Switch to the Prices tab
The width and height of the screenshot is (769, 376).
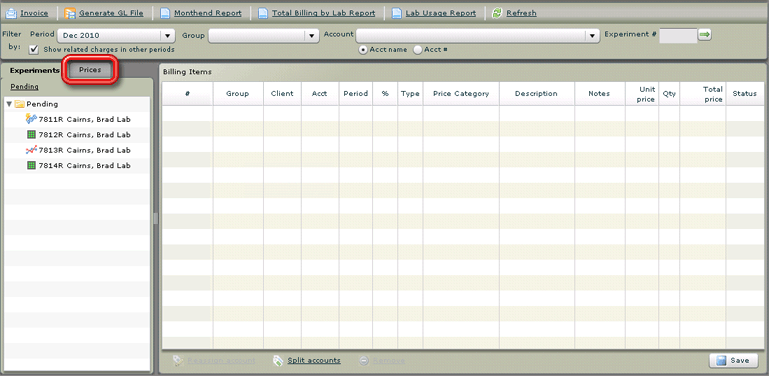pos(90,70)
